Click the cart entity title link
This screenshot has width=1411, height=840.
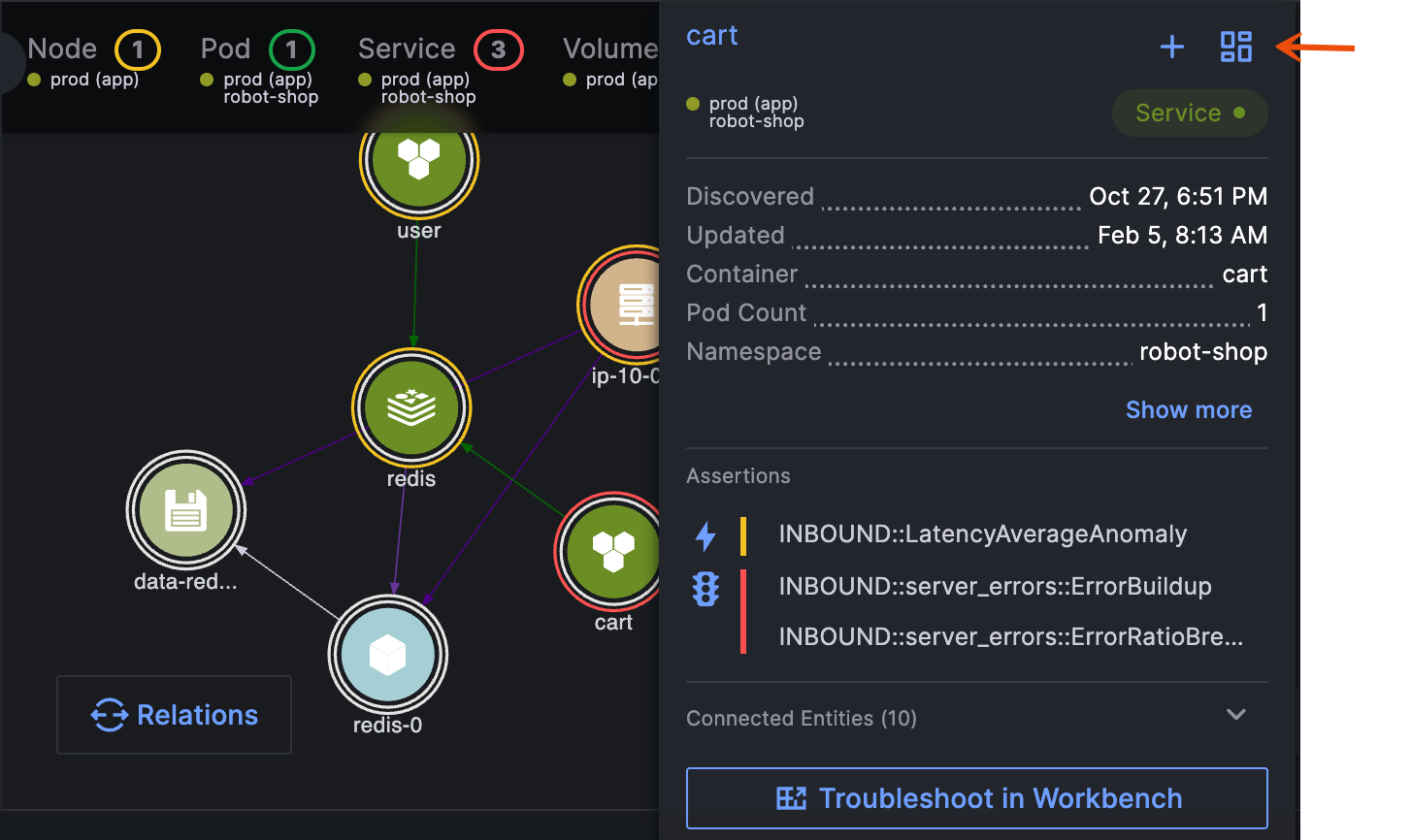(711, 35)
